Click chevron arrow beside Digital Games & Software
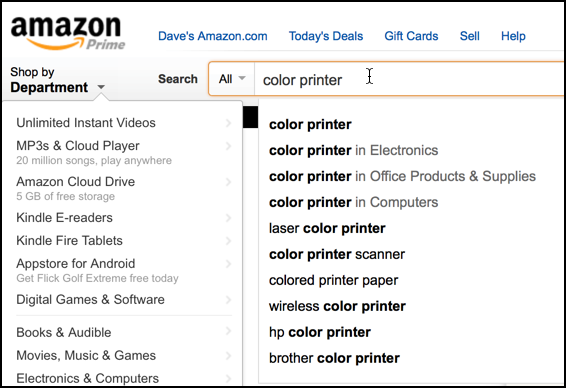Screen dimensions: 566x388 228,300
